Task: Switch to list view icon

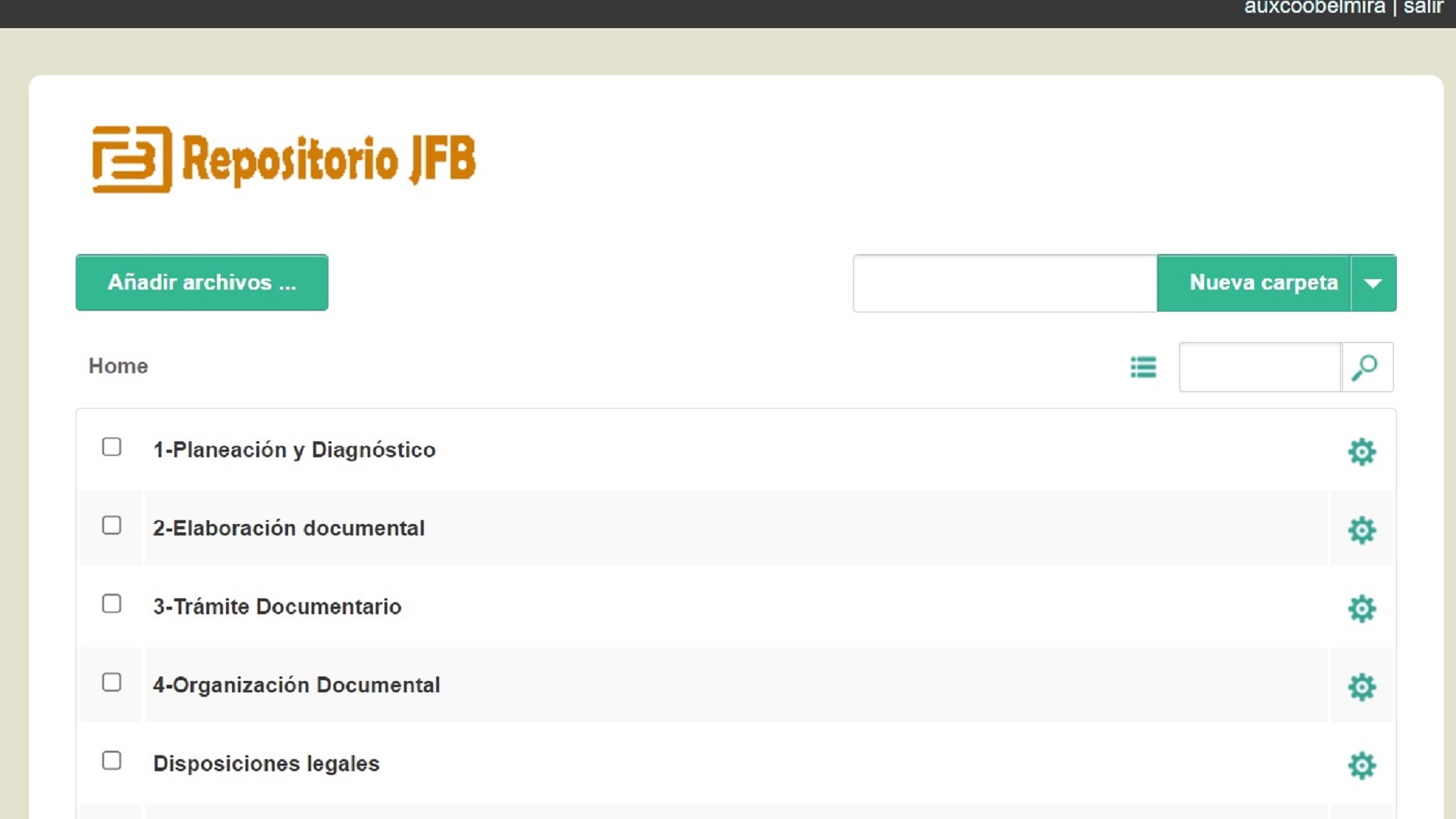Action: pos(1143,367)
